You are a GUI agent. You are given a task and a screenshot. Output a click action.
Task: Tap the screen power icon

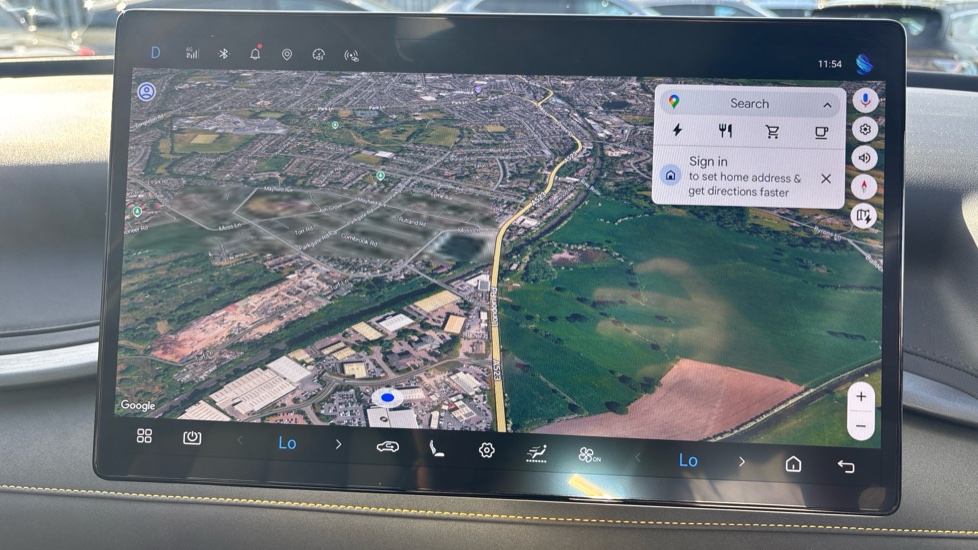point(192,438)
